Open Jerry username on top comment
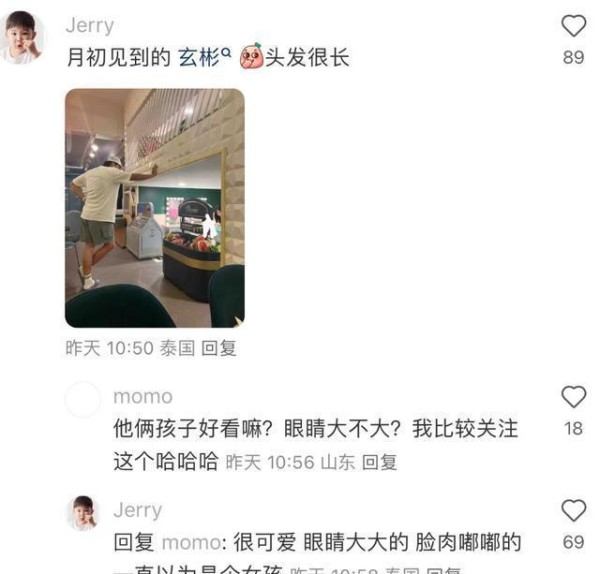 (x=90, y=26)
